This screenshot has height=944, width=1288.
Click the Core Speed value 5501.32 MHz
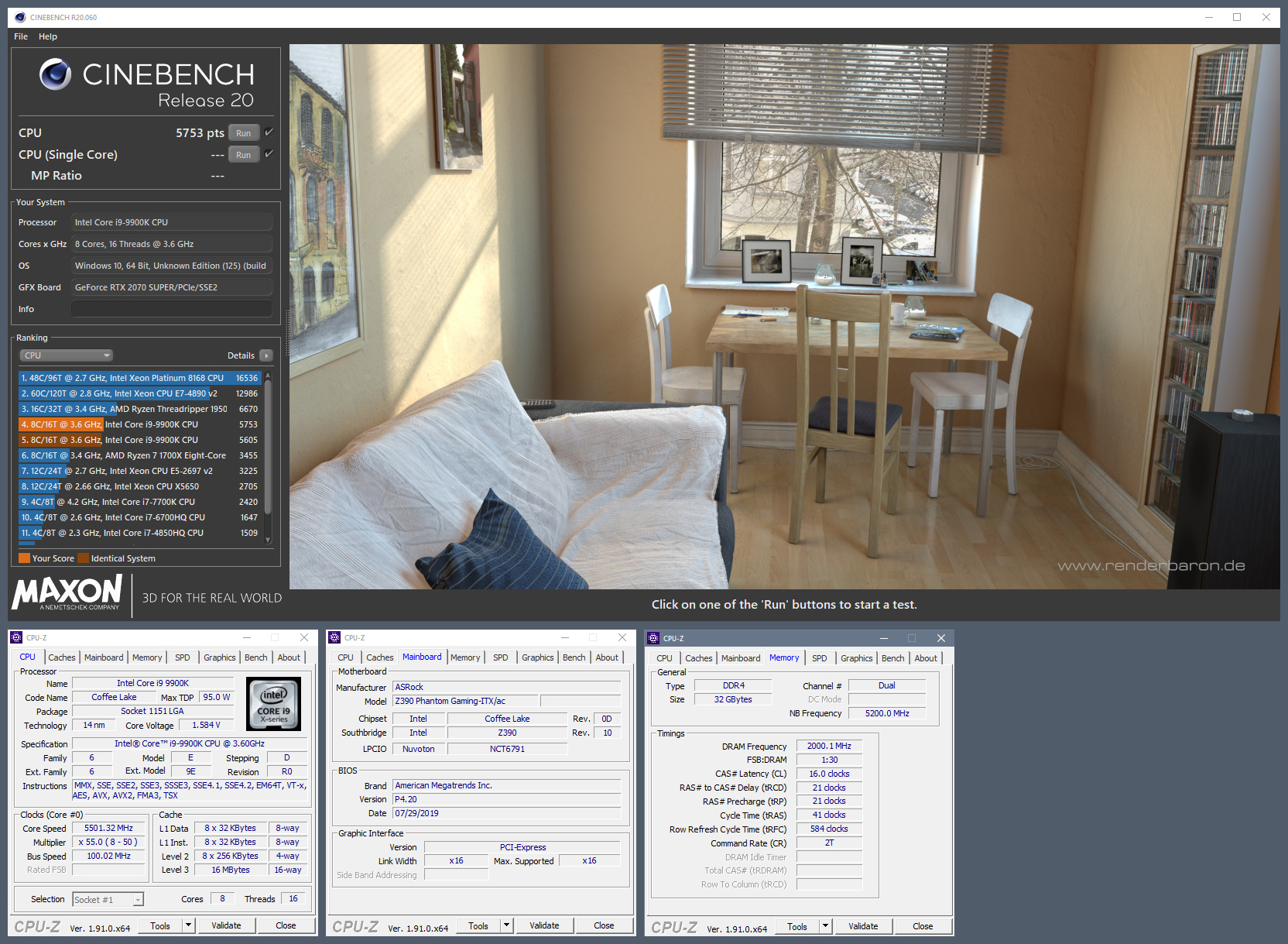(x=108, y=828)
